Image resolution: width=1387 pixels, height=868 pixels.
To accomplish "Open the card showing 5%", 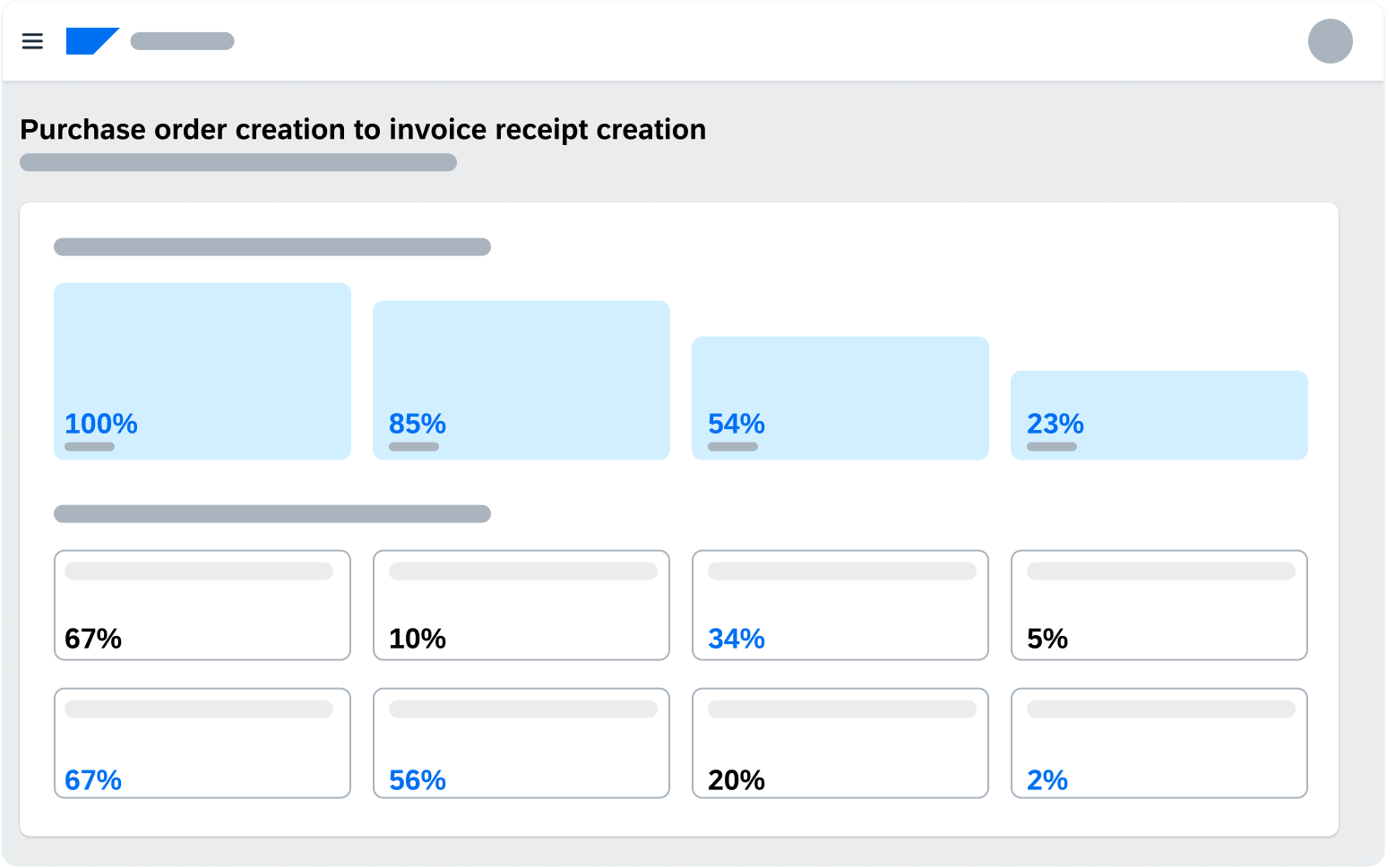I will [1159, 606].
